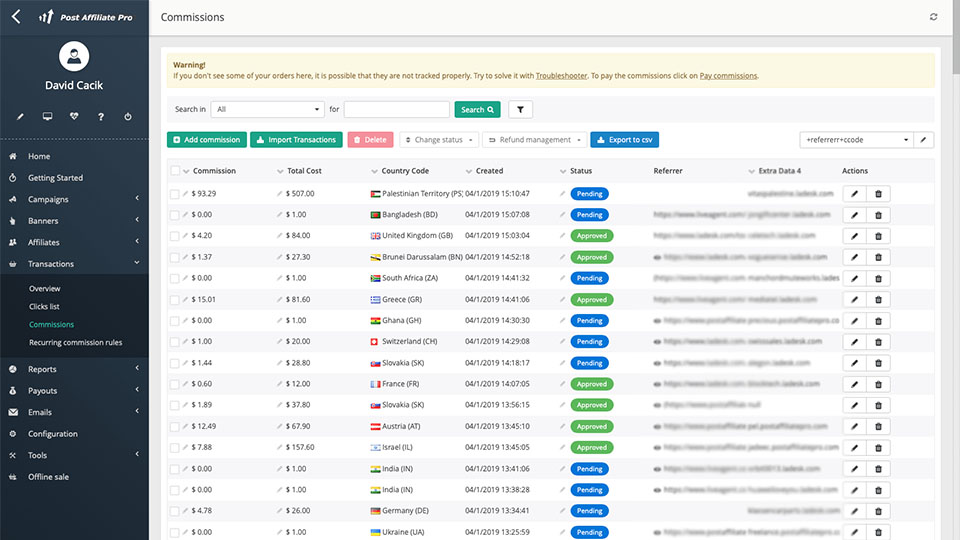This screenshot has width=960, height=540.
Task: Click the refresh icon in the Commissions header
Action: click(934, 17)
